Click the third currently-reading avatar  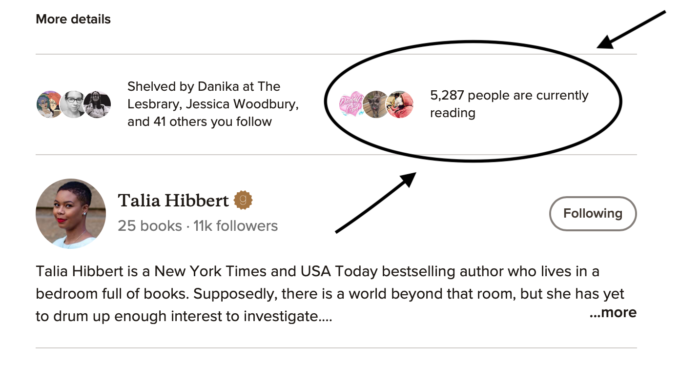tap(400, 104)
